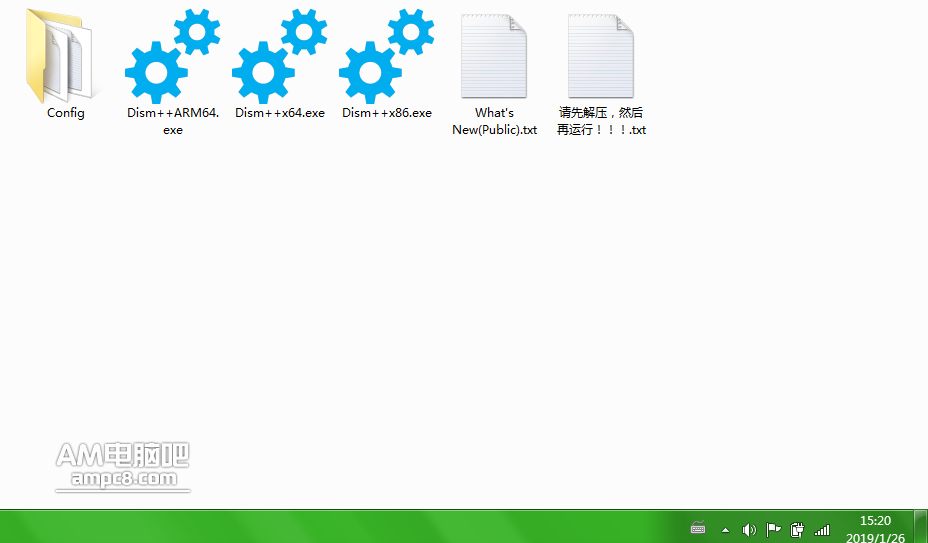Open the Action Center flag icon
The width and height of the screenshot is (928, 543).
point(773,529)
